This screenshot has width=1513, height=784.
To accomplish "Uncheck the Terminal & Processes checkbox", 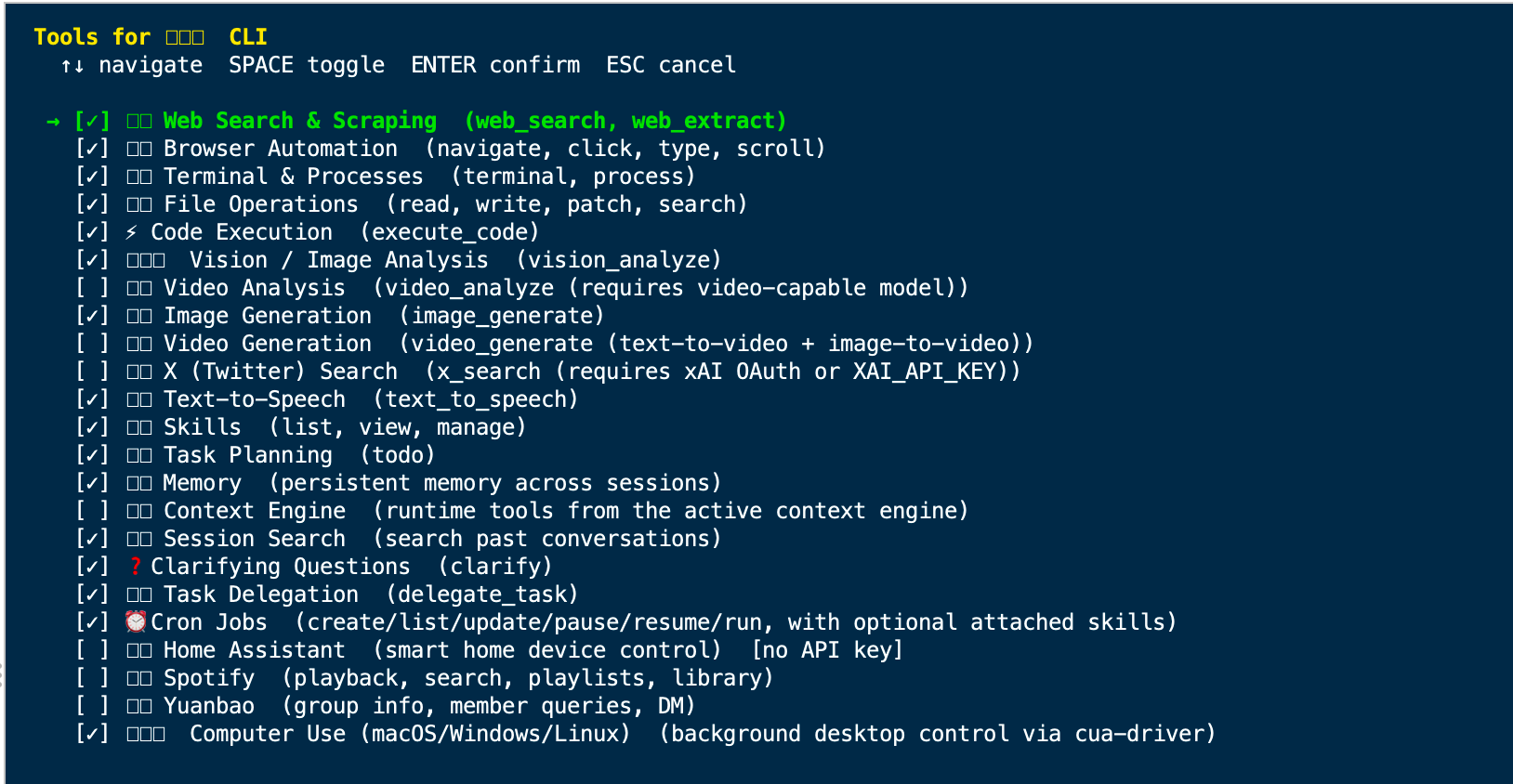I will [92, 176].
